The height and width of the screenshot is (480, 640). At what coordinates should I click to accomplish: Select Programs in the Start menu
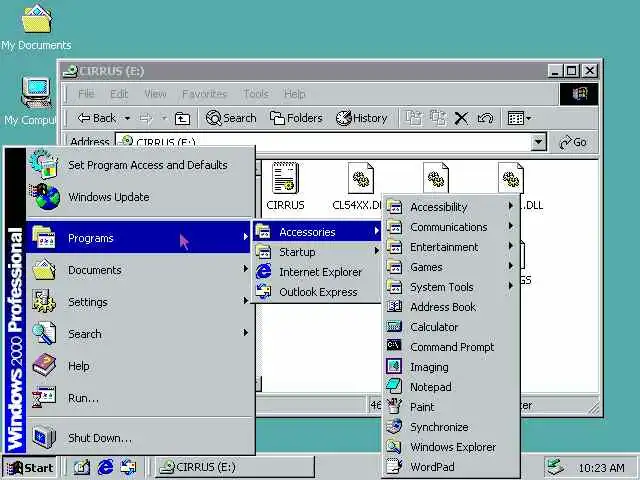tap(138, 238)
